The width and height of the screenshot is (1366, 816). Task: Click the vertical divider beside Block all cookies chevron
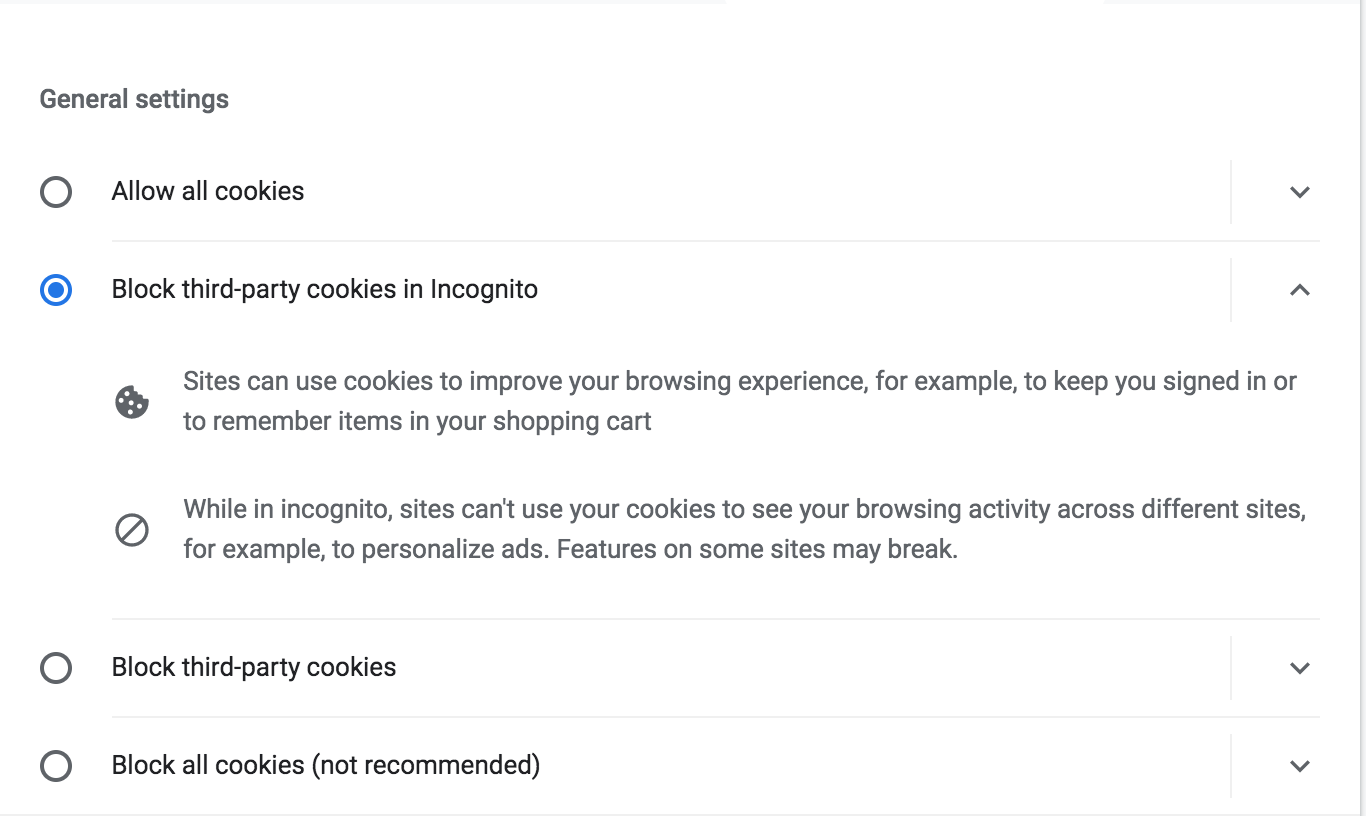(x=1231, y=766)
